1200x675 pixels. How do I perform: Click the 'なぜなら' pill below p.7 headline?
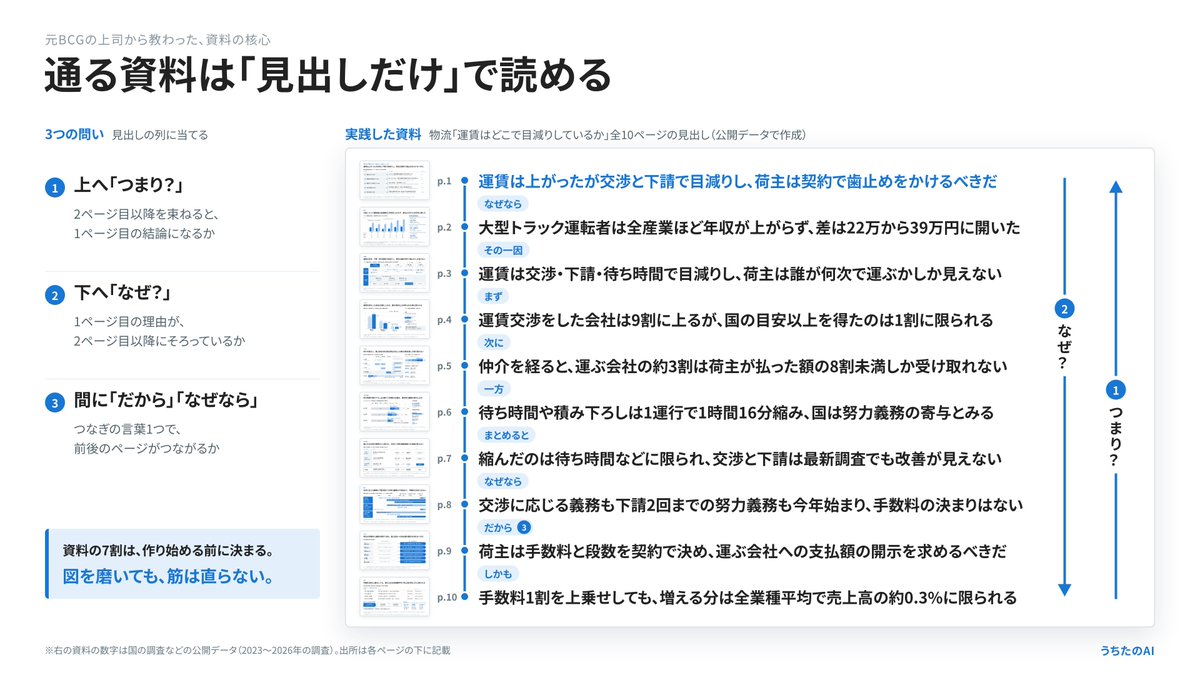pos(502,481)
